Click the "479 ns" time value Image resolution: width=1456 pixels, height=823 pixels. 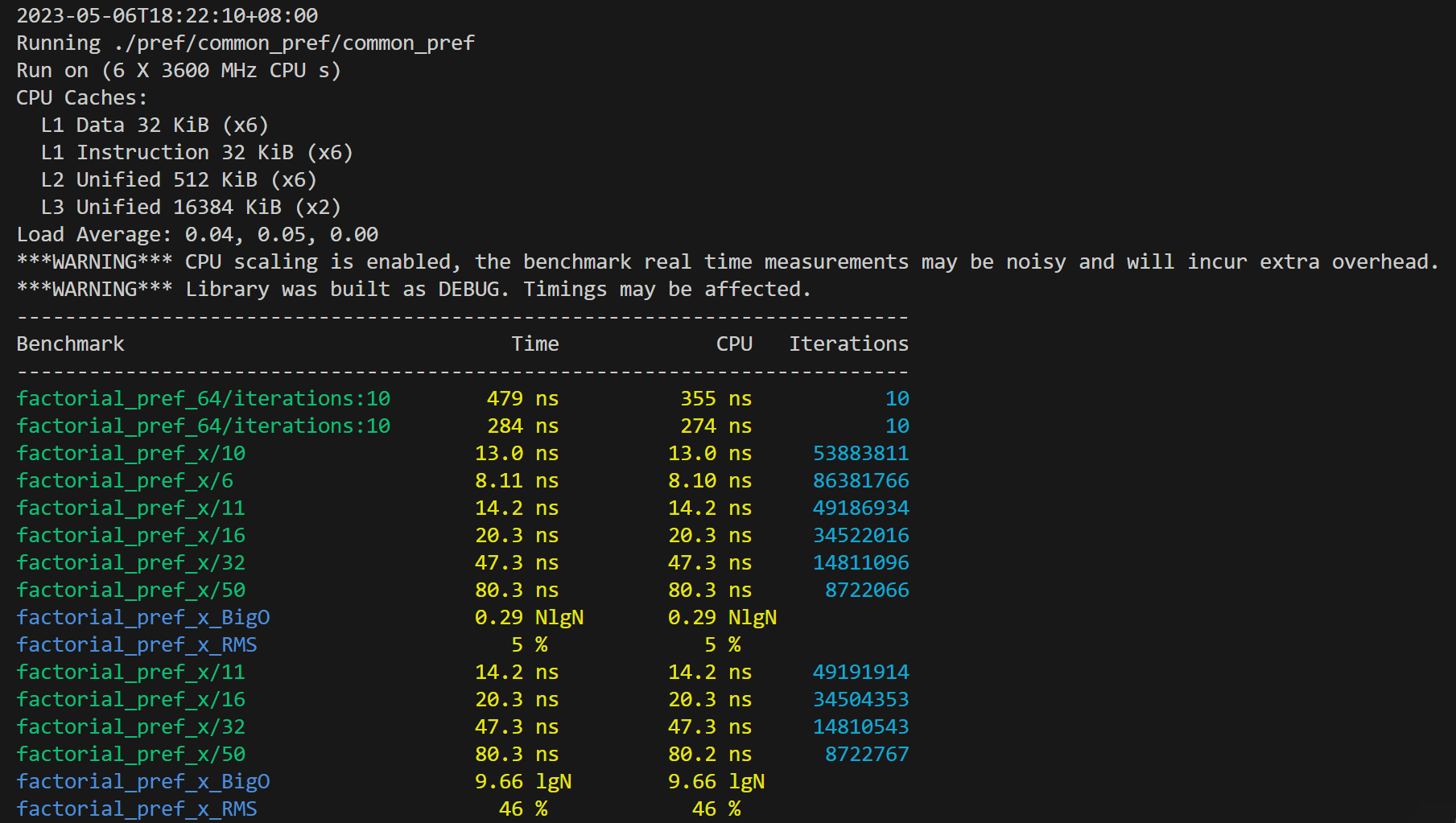[x=523, y=398]
